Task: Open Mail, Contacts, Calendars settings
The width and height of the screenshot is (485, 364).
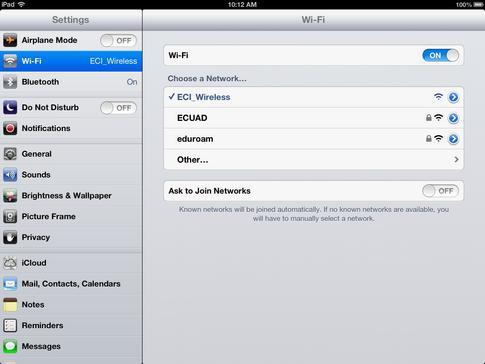Action: (x=71, y=284)
